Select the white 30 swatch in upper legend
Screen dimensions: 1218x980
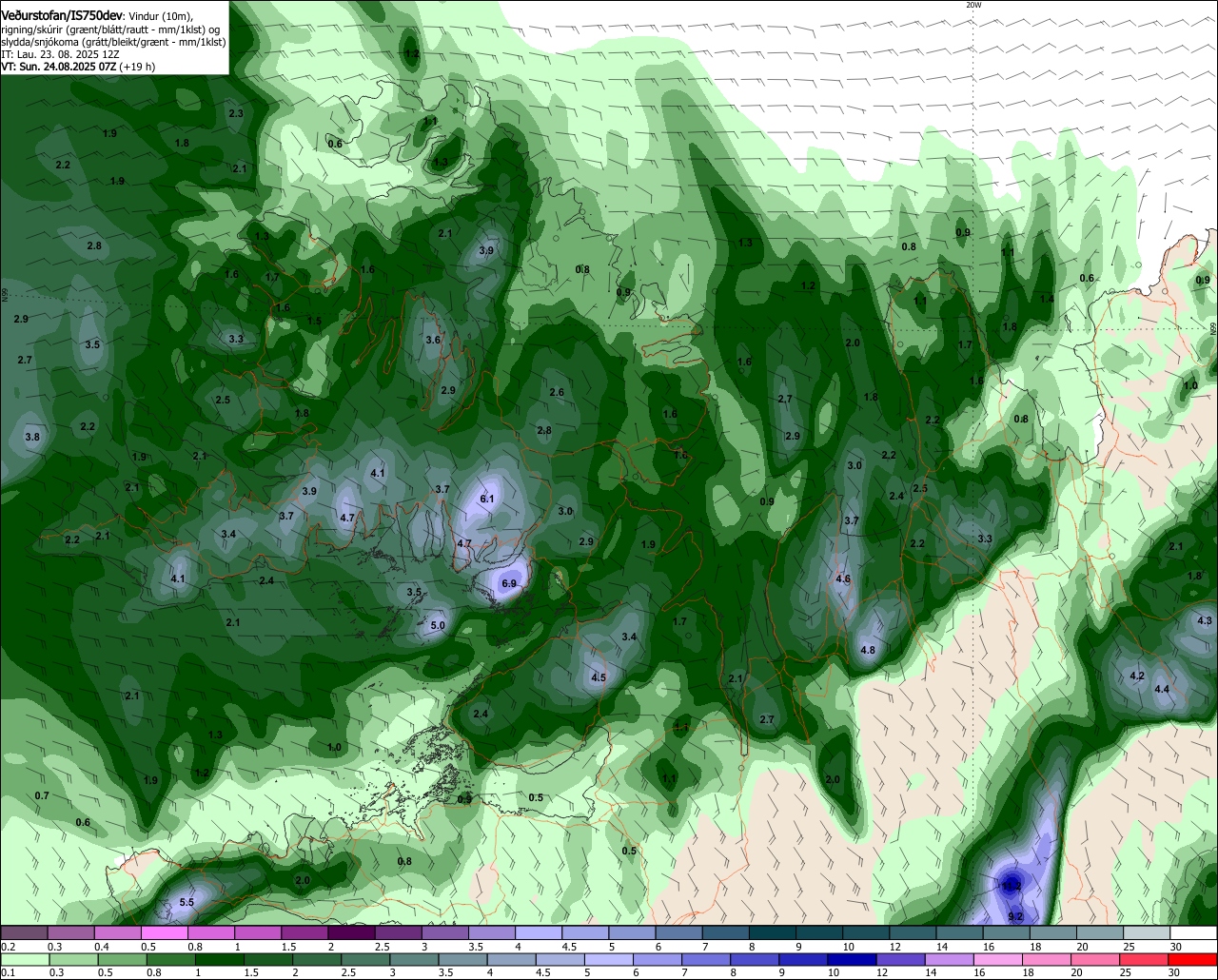pyautogui.click(x=1194, y=932)
